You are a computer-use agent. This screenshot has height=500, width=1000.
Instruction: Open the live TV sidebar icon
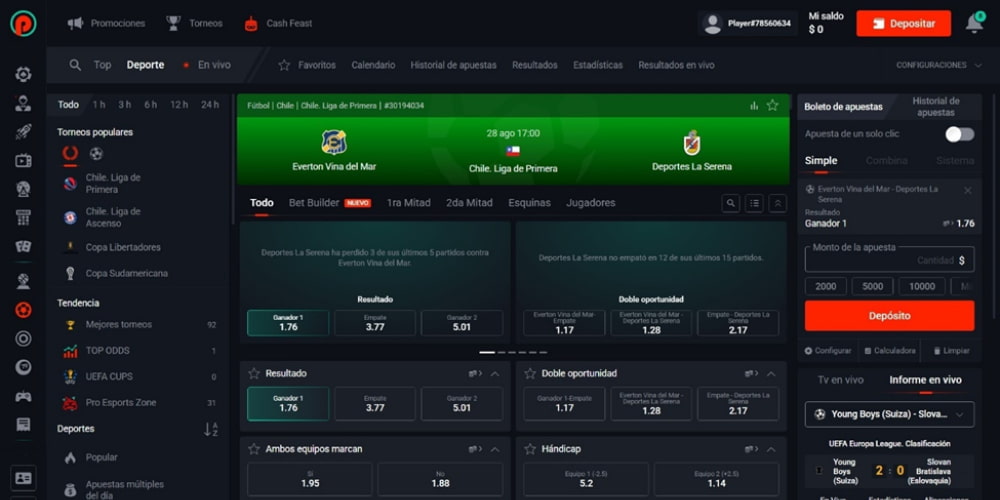(x=23, y=161)
